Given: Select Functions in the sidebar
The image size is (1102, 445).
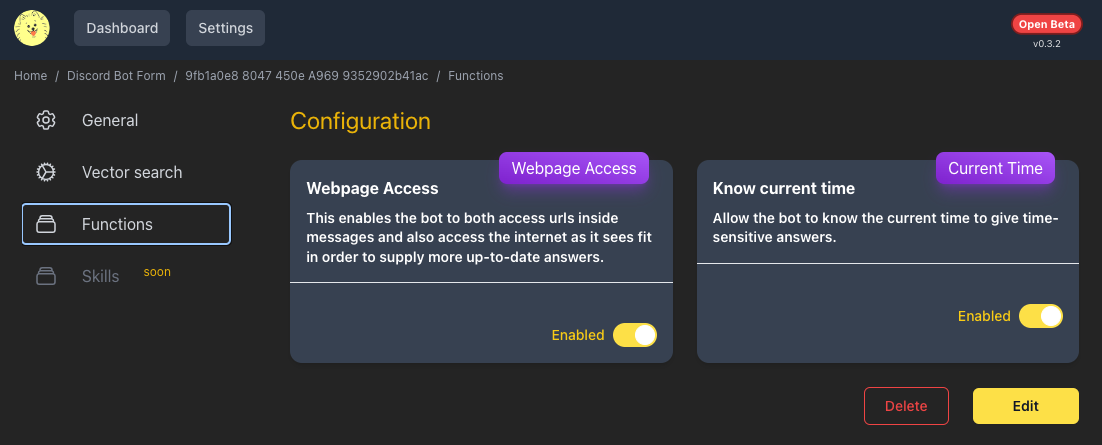Looking at the screenshot, I should point(127,224).
